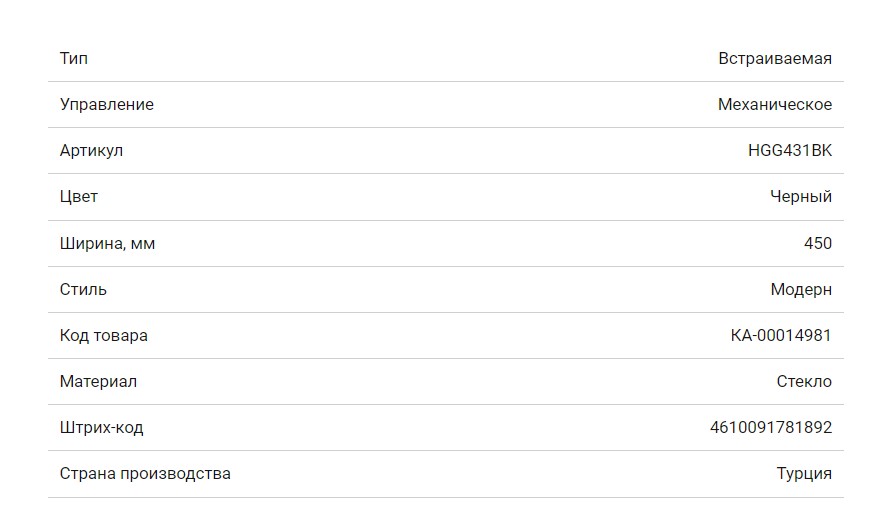Viewport: 871px width, 523px height.
Task: Click the "Штрих-код" label
Action: coord(101,427)
